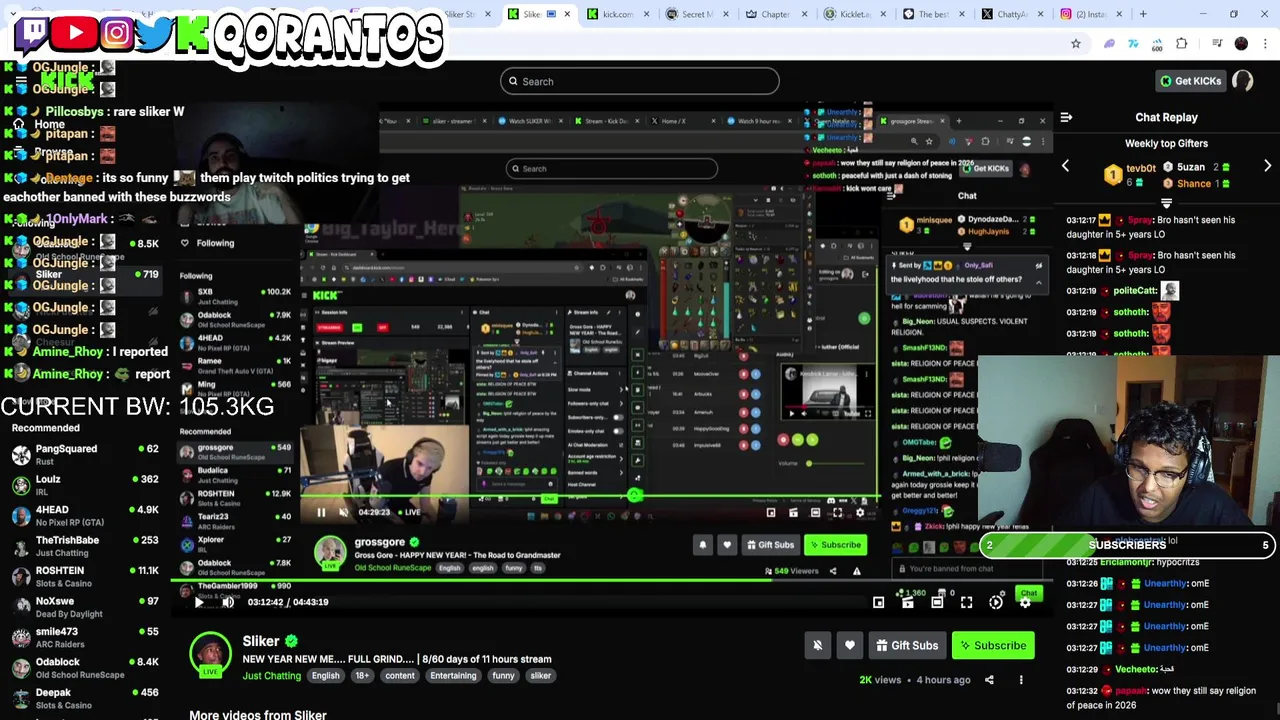The width and height of the screenshot is (1280, 720).
Task: Click the Get KICKs button
Action: (1189, 81)
